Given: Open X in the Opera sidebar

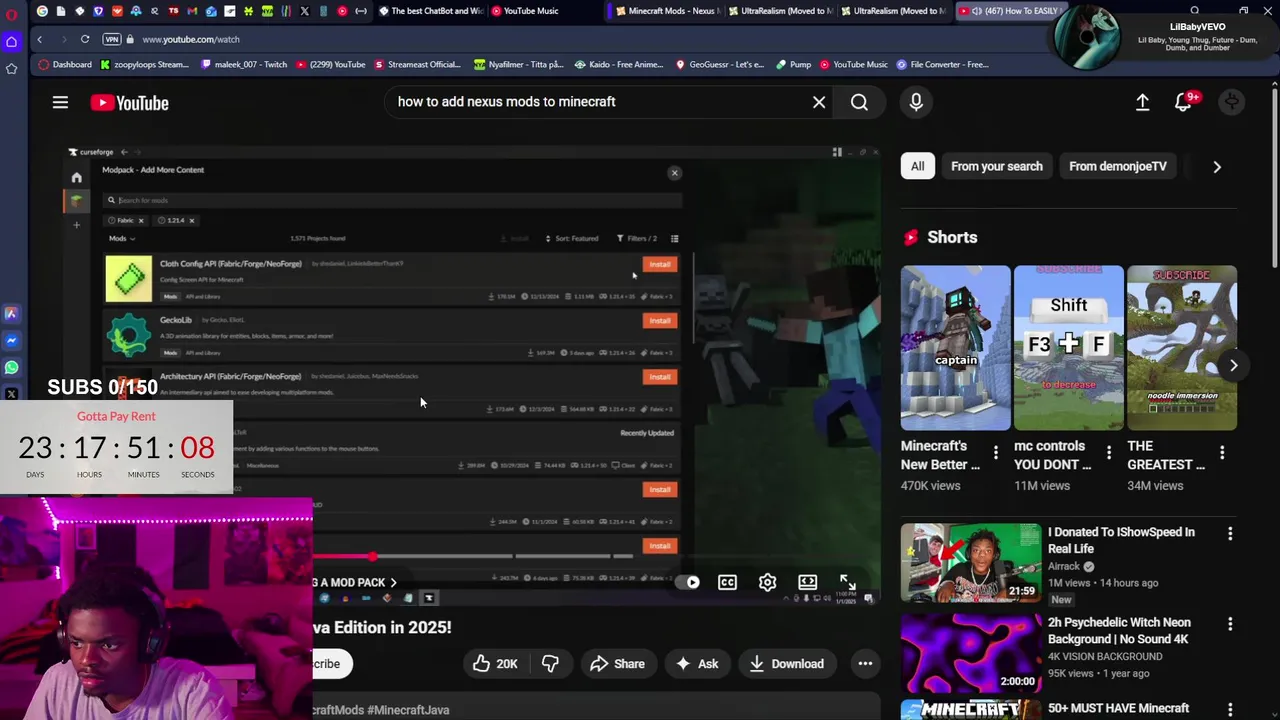Looking at the screenshot, I should click(11, 394).
